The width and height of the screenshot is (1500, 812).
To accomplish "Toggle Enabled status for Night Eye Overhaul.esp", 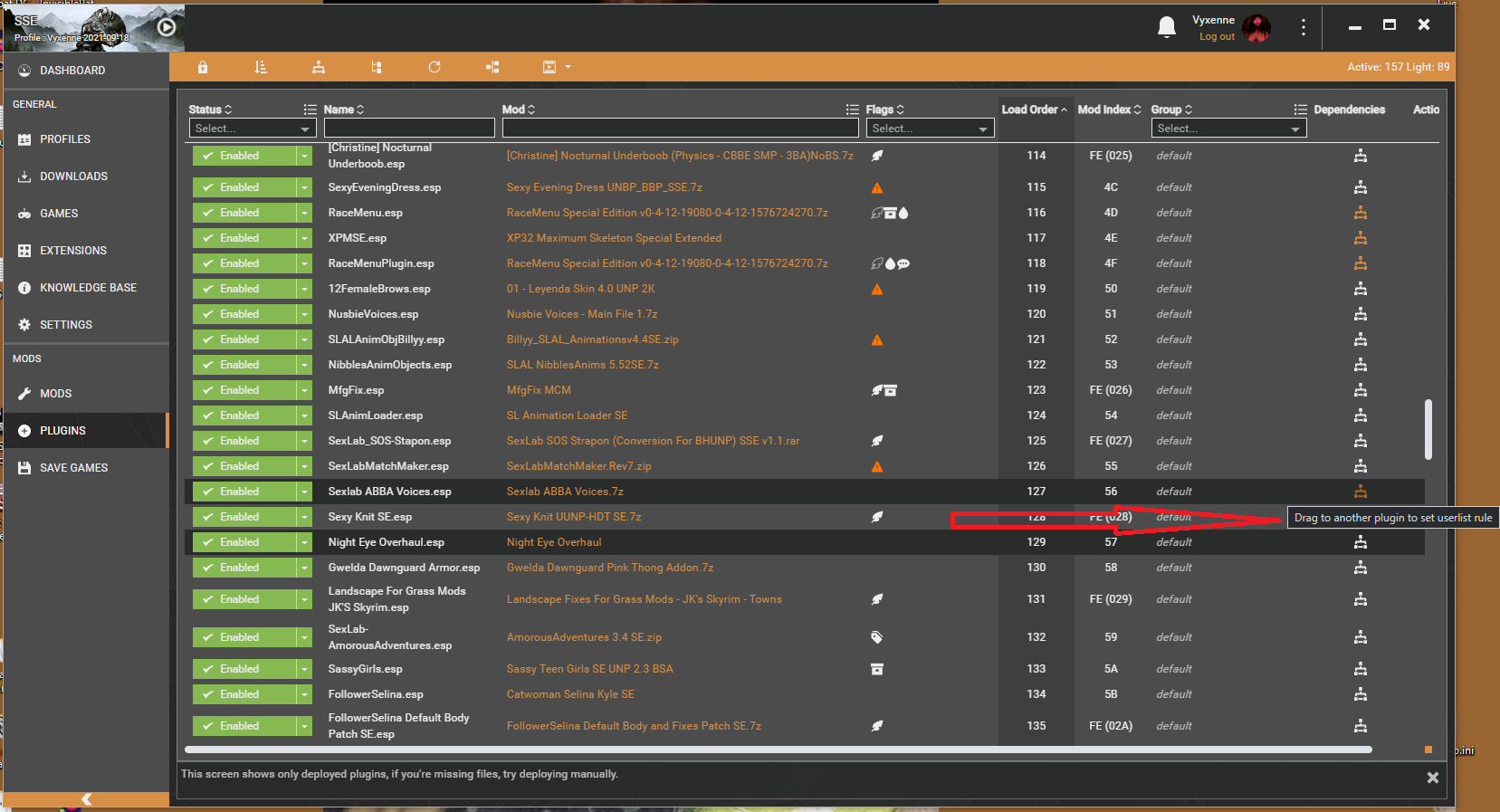I will [x=244, y=542].
